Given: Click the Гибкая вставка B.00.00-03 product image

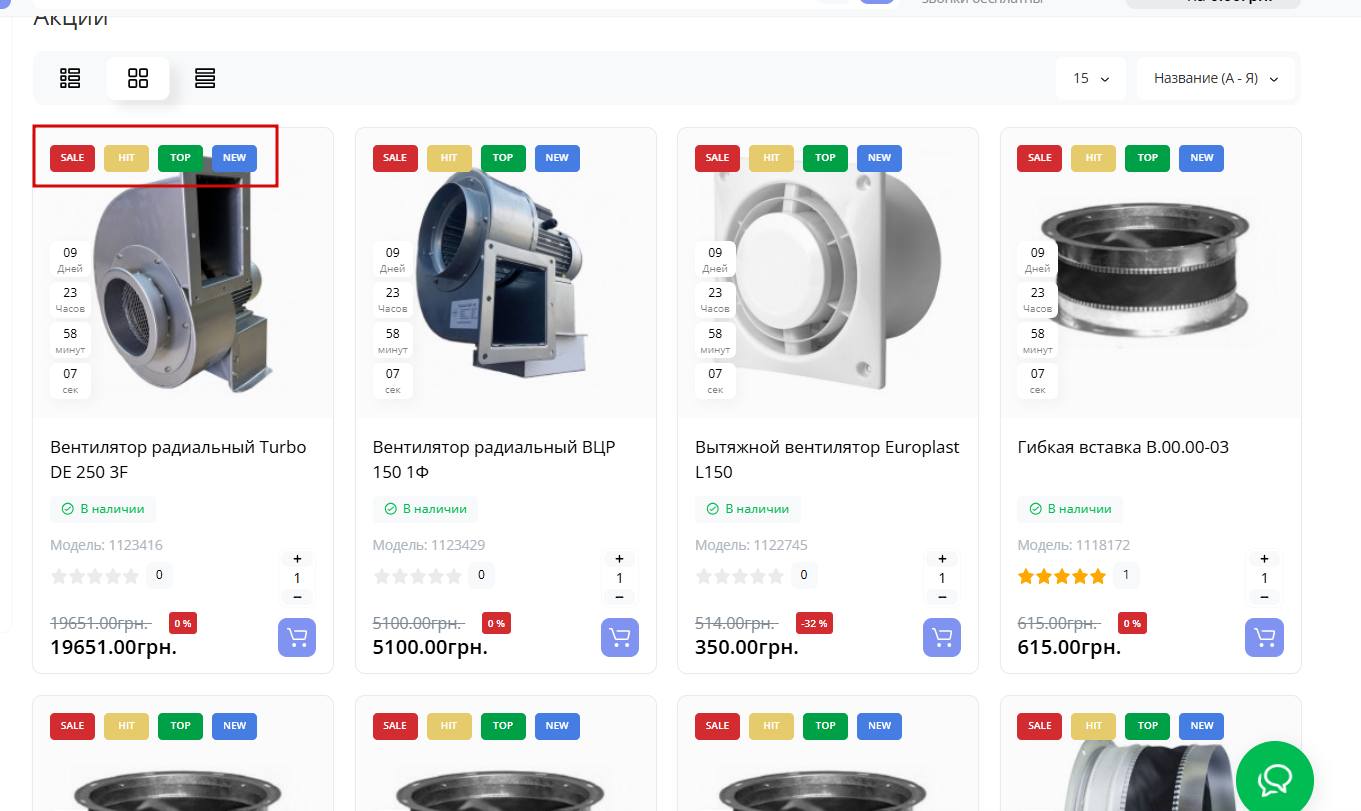Looking at the screenshot, I should coord(1151,273).
